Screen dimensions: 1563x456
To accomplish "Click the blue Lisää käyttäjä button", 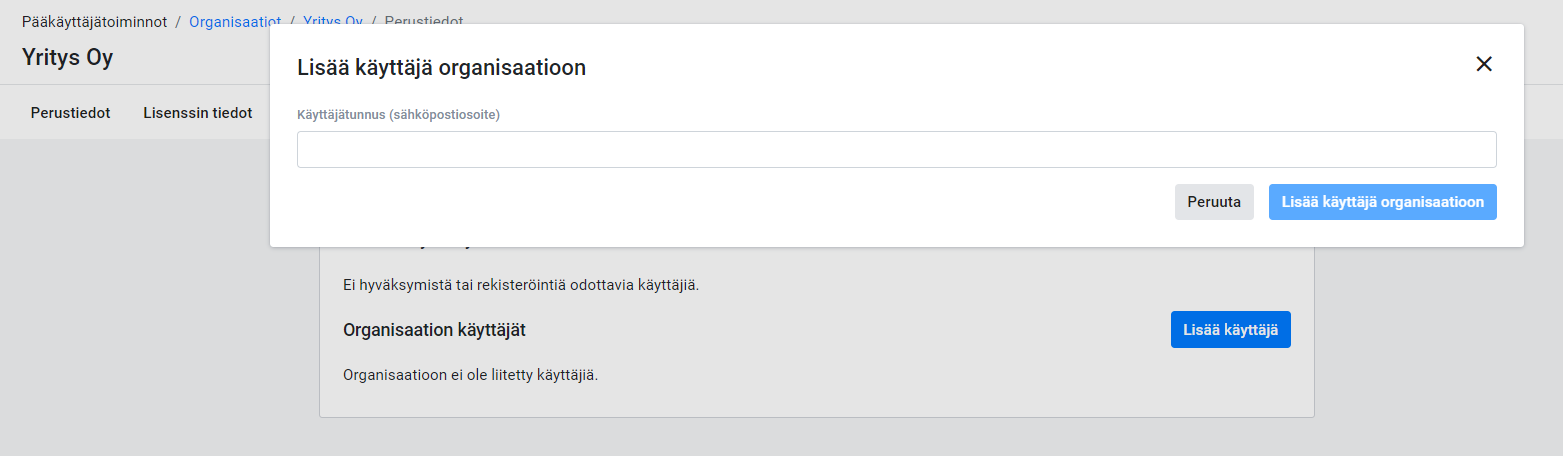I will (x=1230, y=330).
